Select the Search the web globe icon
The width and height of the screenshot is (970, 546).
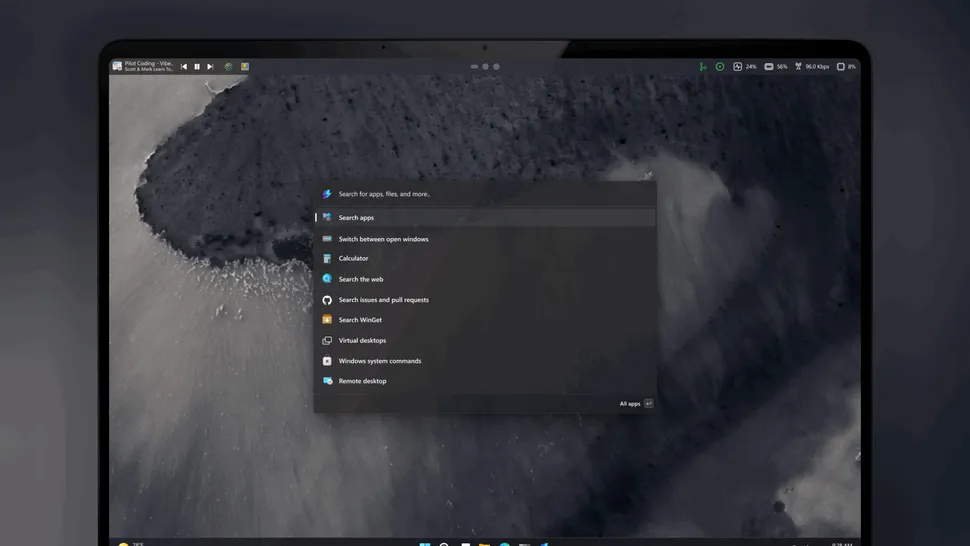(327, 279)
